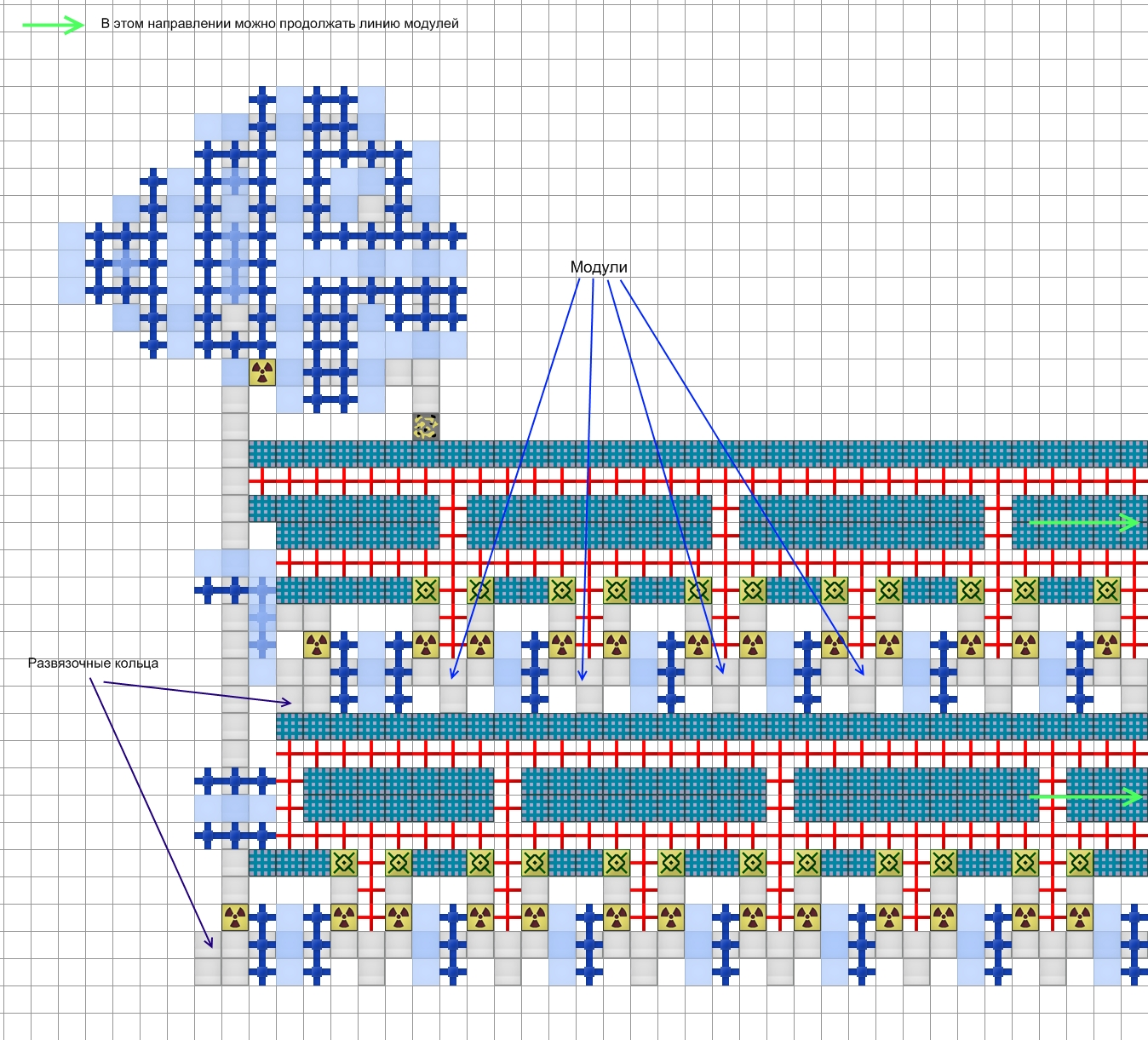This screenshot has width=1148, height=1040.
Task: Click the radiation icon under the blue pipe cluster
Action: 262,372
